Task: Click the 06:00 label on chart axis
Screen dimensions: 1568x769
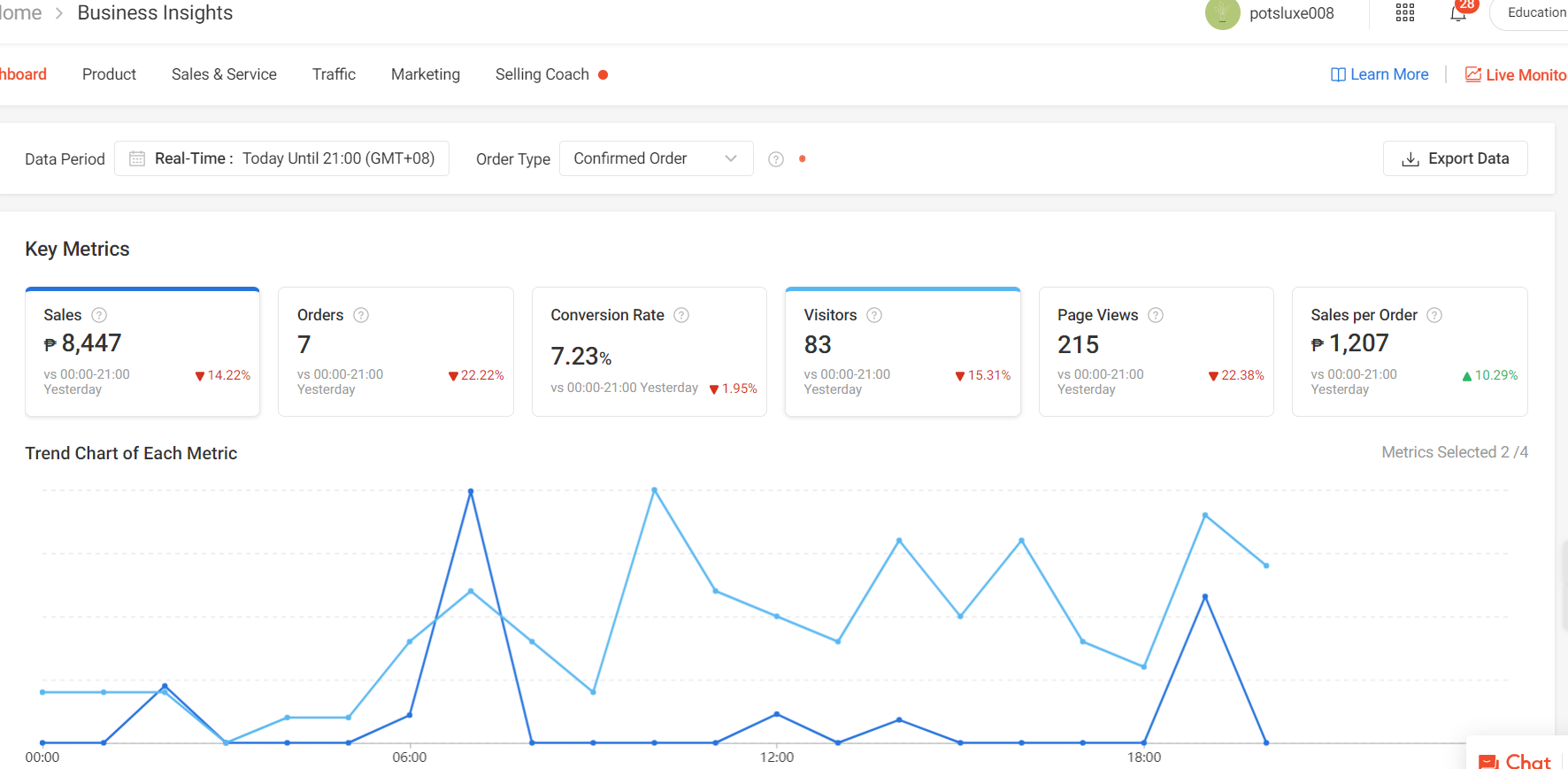Action: (x=410, y=757)
